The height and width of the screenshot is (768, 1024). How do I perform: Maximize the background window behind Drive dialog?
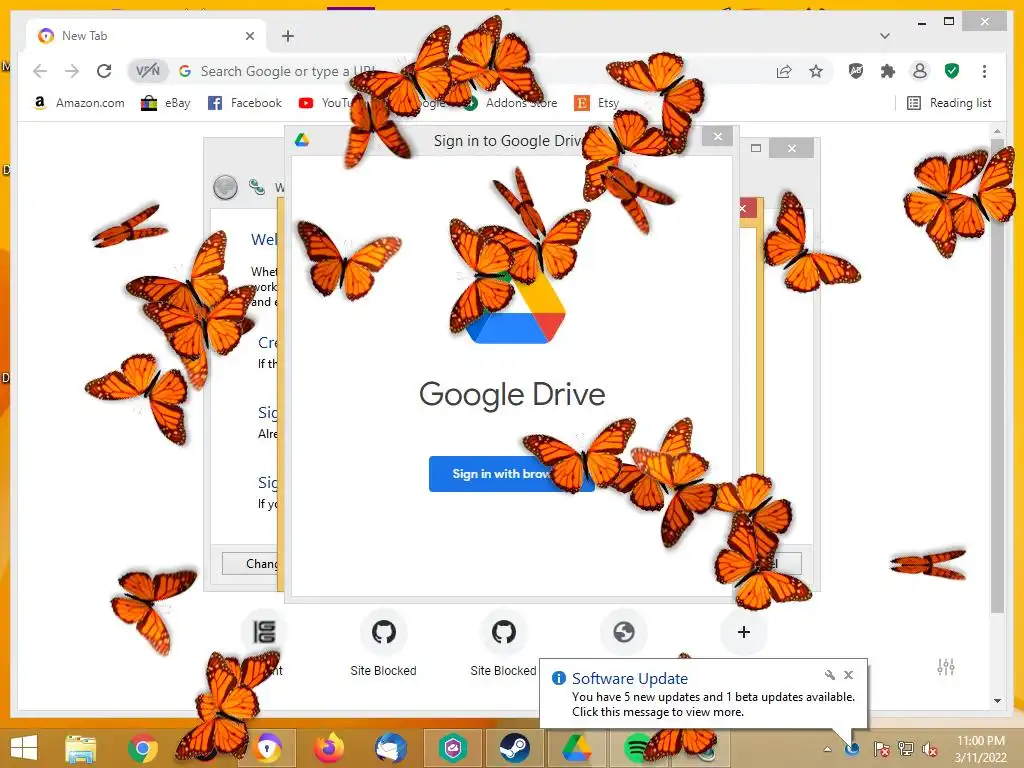(756, 148)
